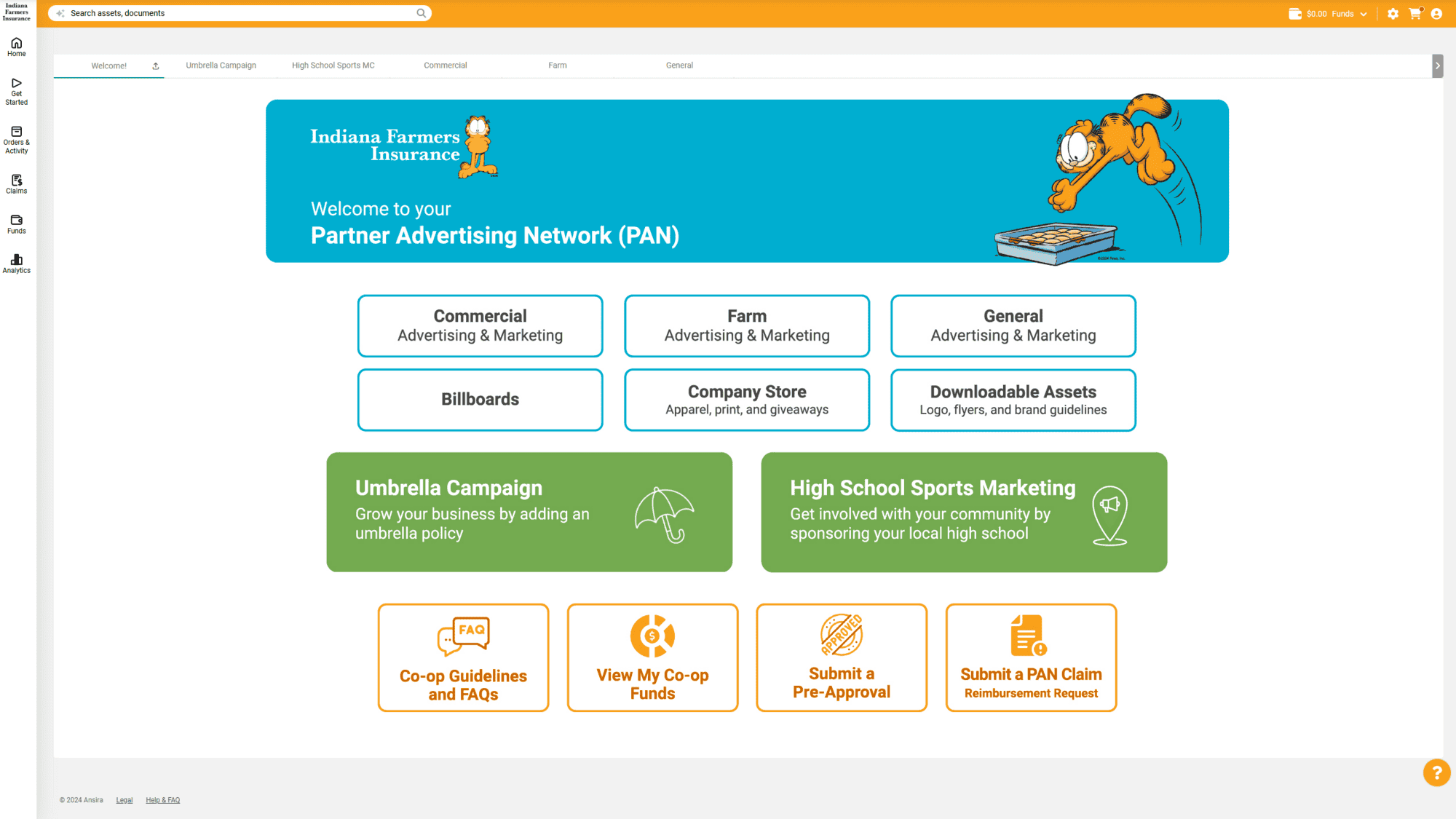Screen dimensions: 1456x819
Task: Open the Legal footer link
Action: click(x=124, y=799)
